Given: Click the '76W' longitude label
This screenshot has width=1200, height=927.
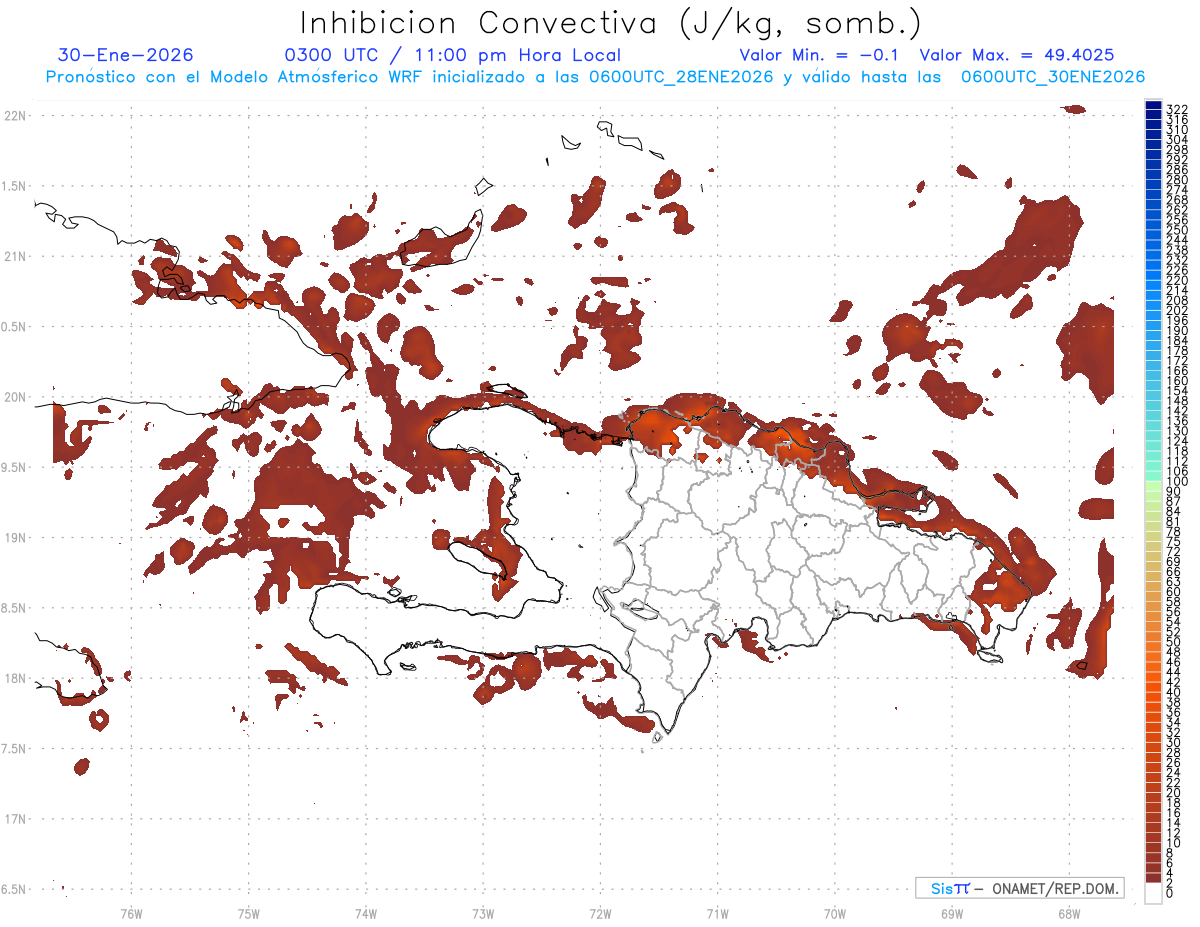Looking at the screenshot, I should tap(131, 913).
